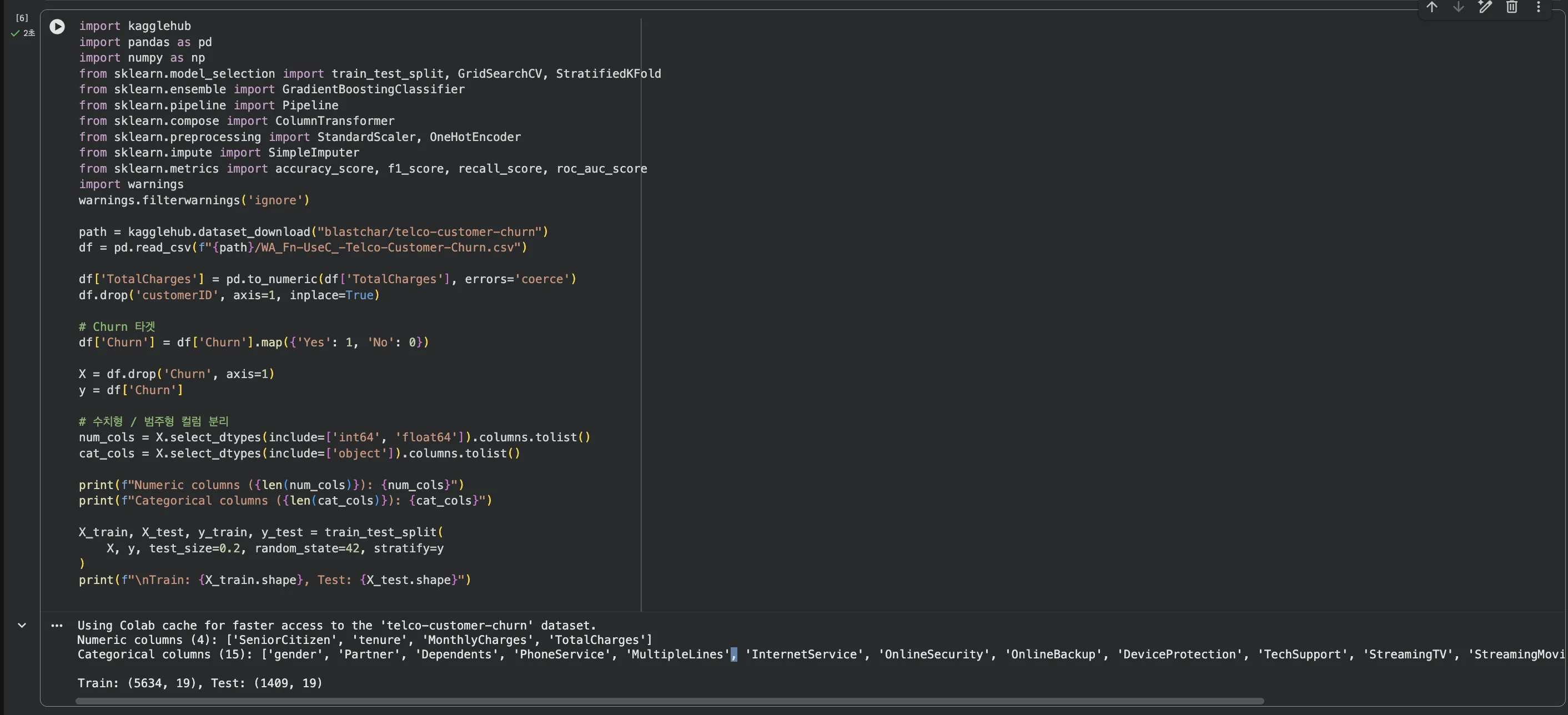Viewport: 1568px width, 715px height.
Task: Open more cell actions menu
Action: click(x=1538, y=7)
